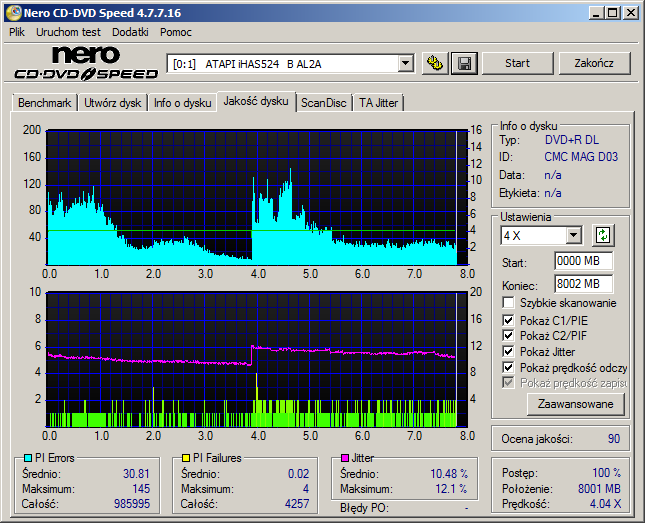The height and width of the screenshot is (523, 645).
Task: Click the Ocena jakości value 90
Action: coord(614,439)
